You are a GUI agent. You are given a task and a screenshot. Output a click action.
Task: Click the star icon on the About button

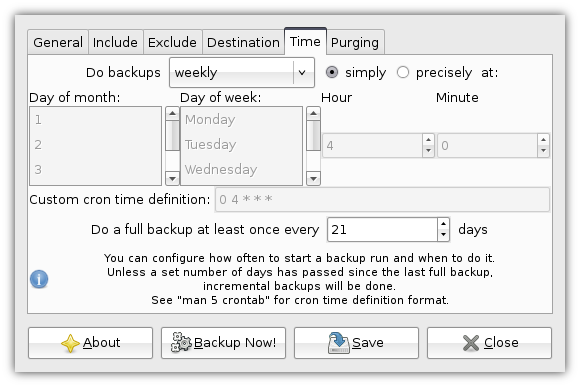click(x=70, y=343)
